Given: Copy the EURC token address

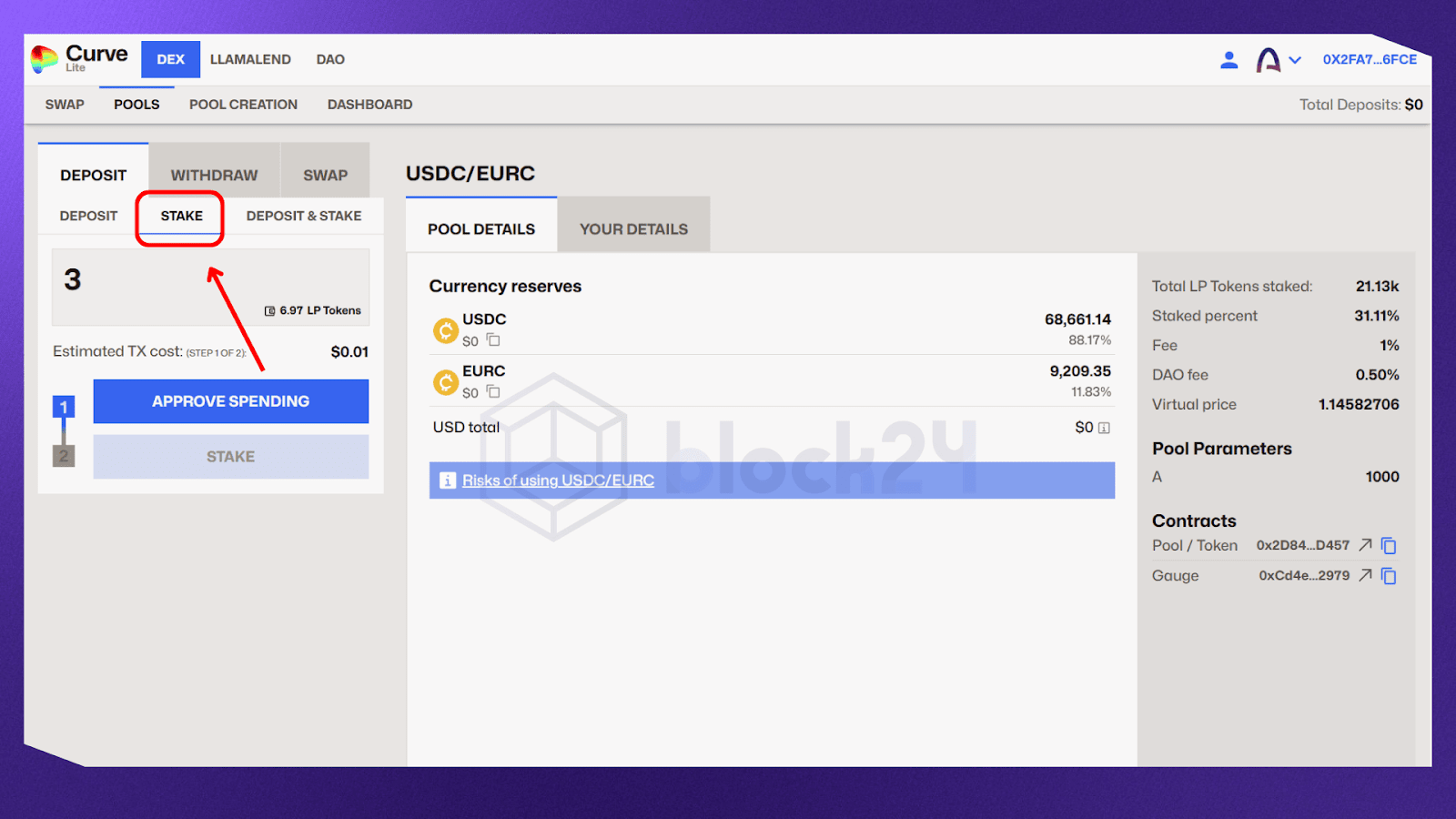Looking at the screenshot, I should pyautogui.click(x=493, y=392).
